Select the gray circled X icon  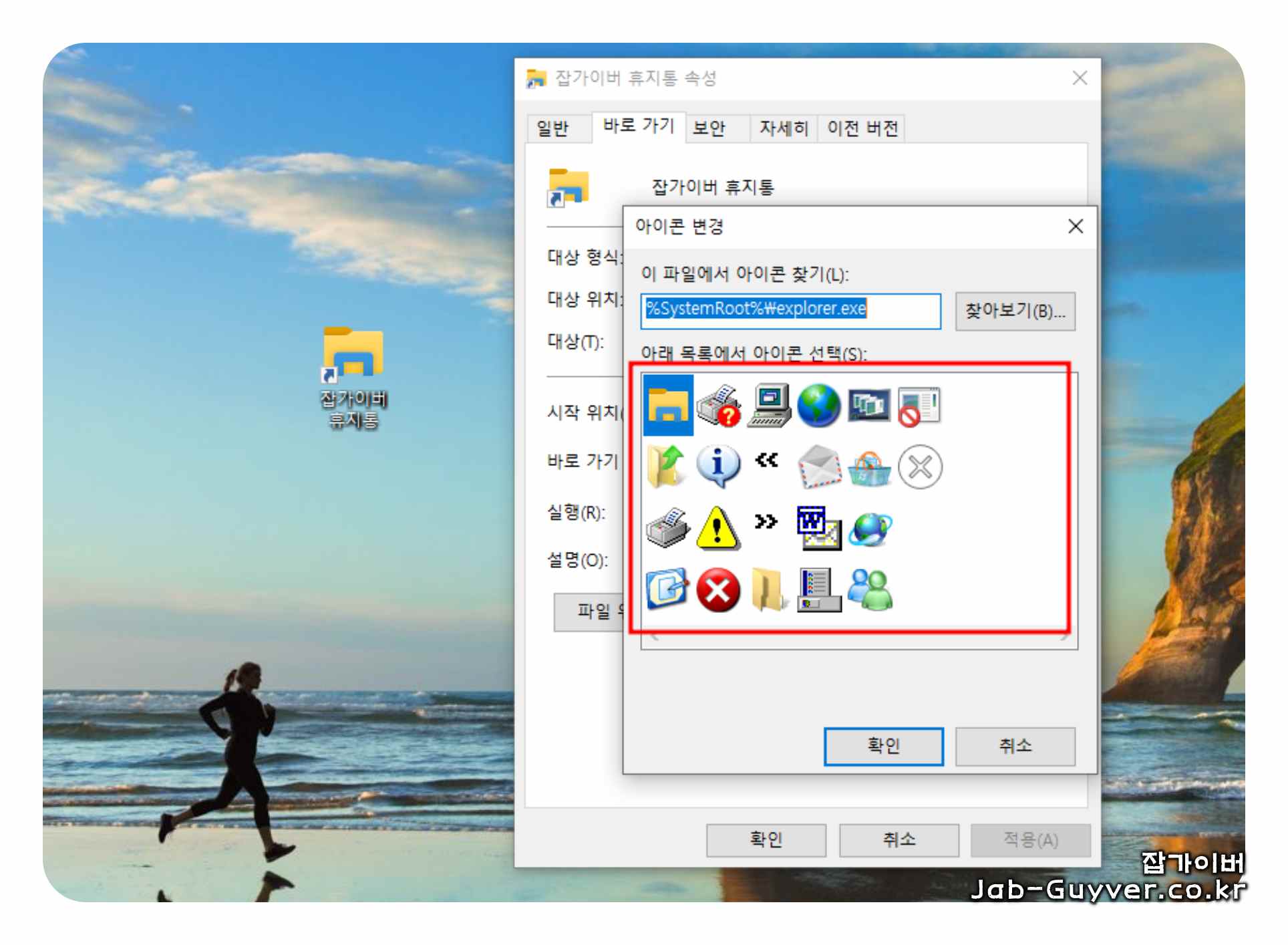click(x=920, y=466)
